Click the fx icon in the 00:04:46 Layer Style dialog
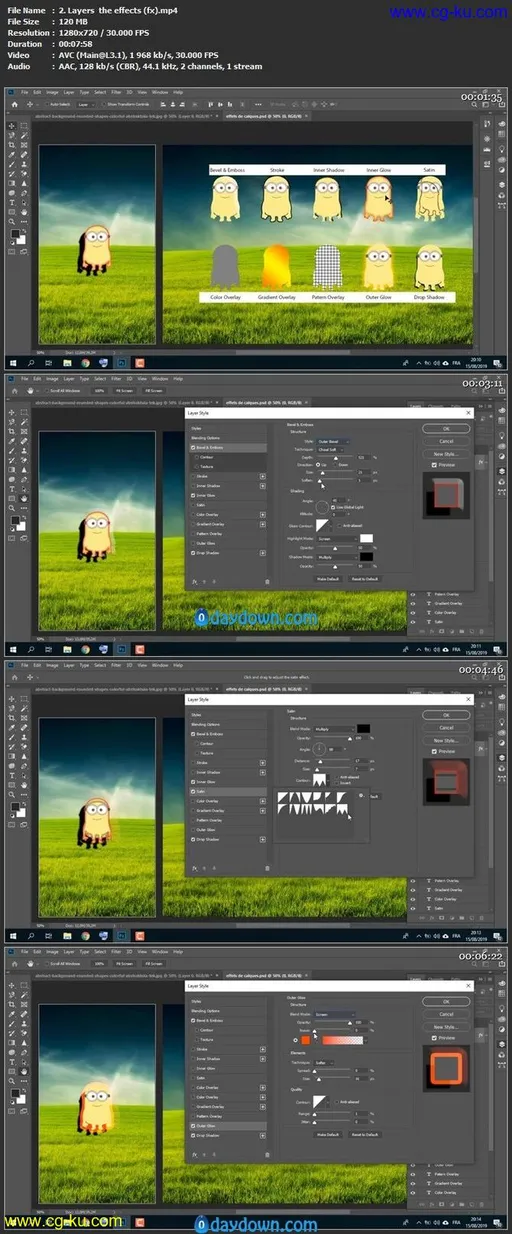 click(194, 866)
